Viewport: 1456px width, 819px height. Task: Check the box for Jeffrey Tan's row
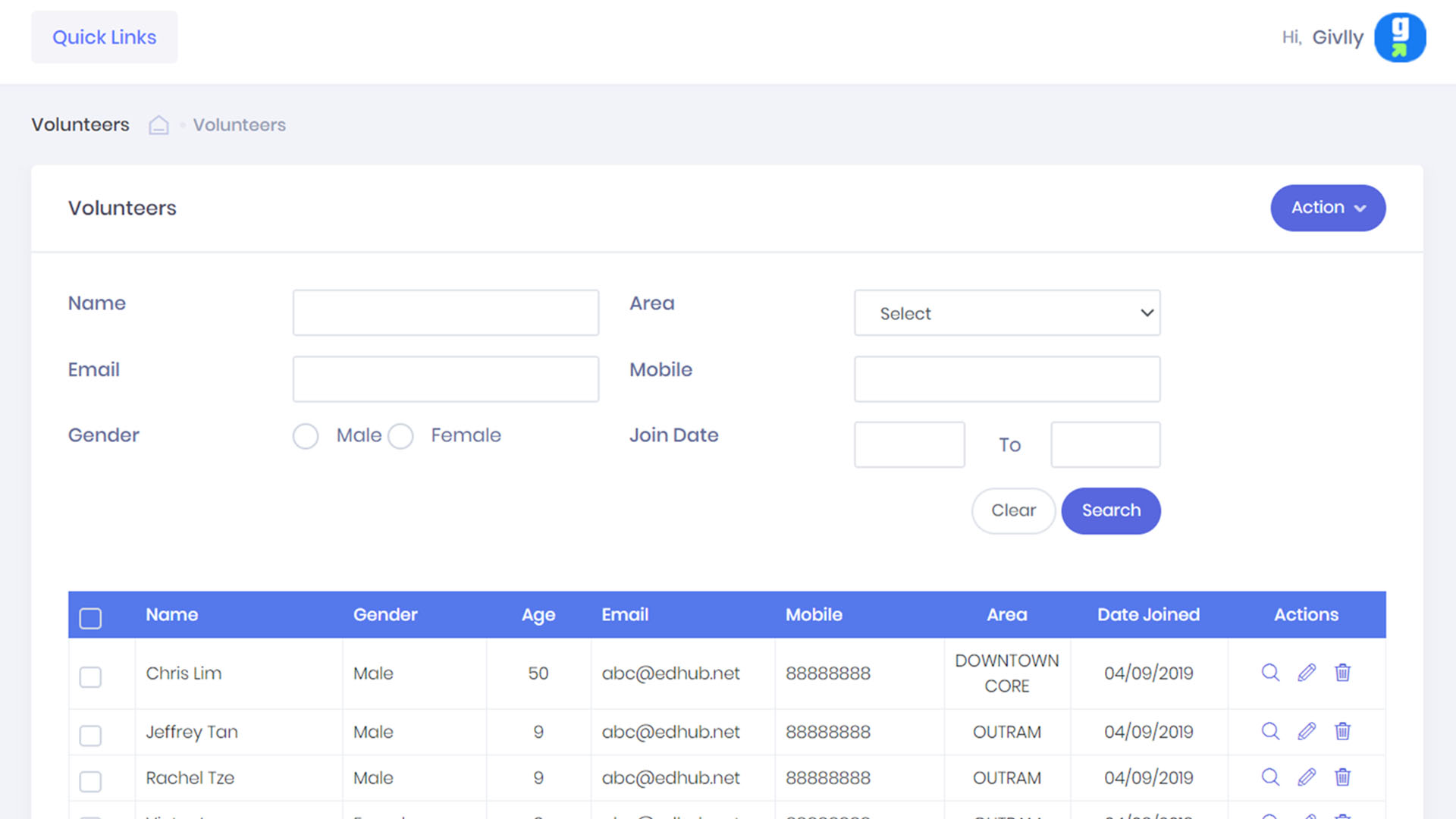click(x=90, y=735)
